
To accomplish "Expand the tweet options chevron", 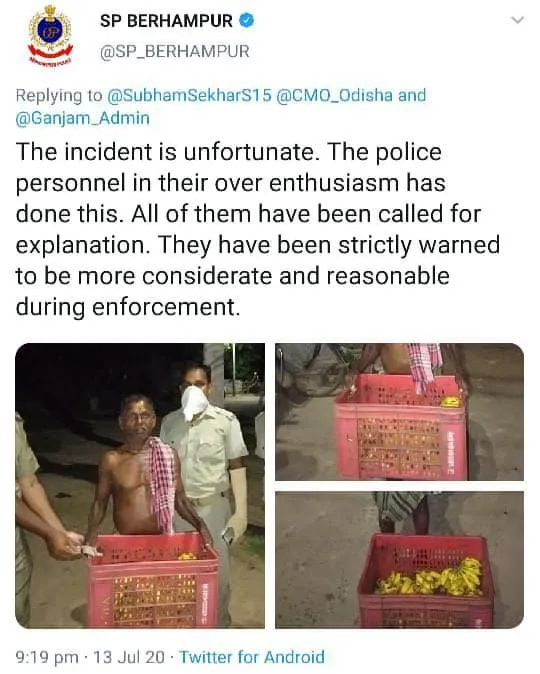I will point(518,20).
